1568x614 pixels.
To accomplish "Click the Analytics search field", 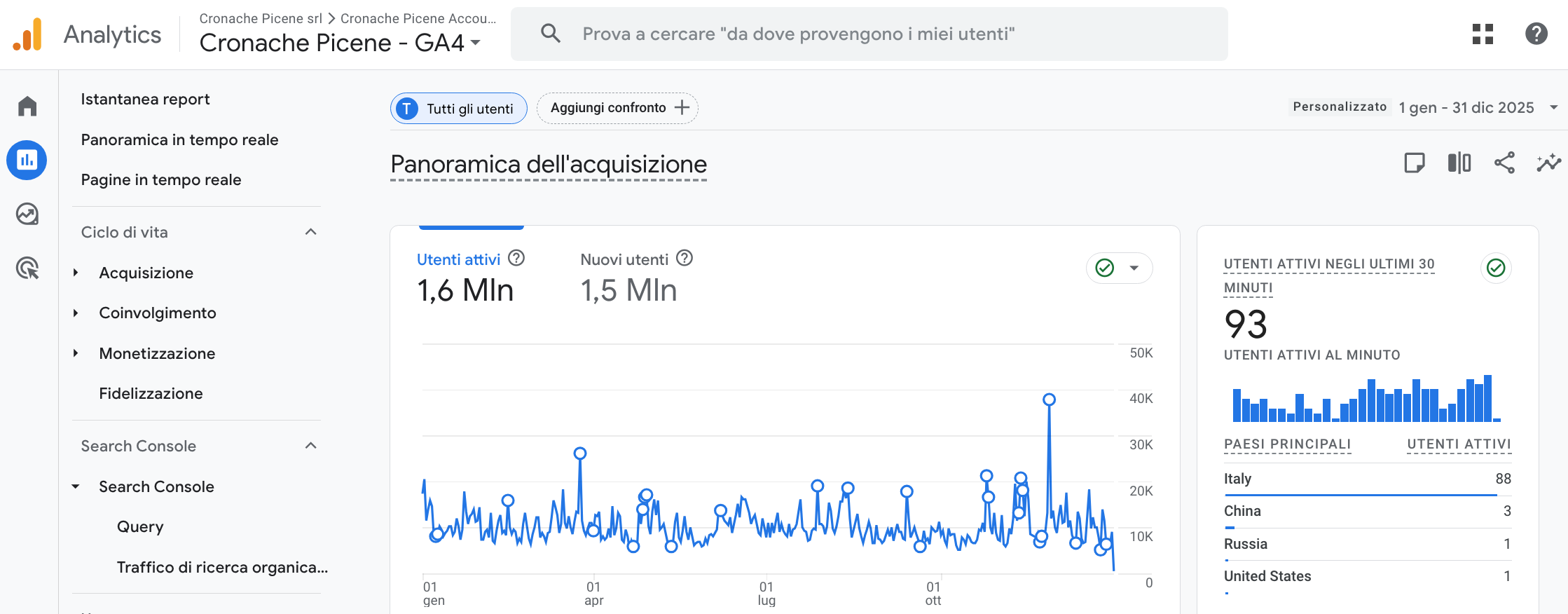I will pos(869,34).
